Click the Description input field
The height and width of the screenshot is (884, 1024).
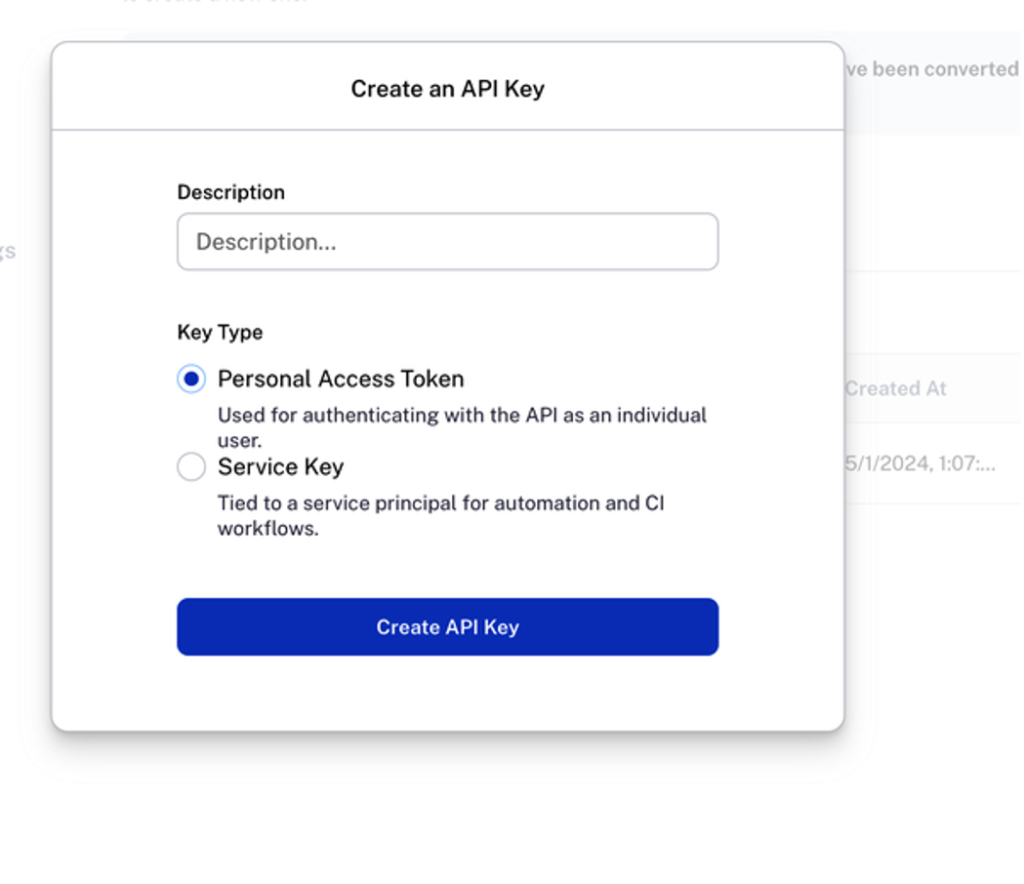[x=447, y=241]
